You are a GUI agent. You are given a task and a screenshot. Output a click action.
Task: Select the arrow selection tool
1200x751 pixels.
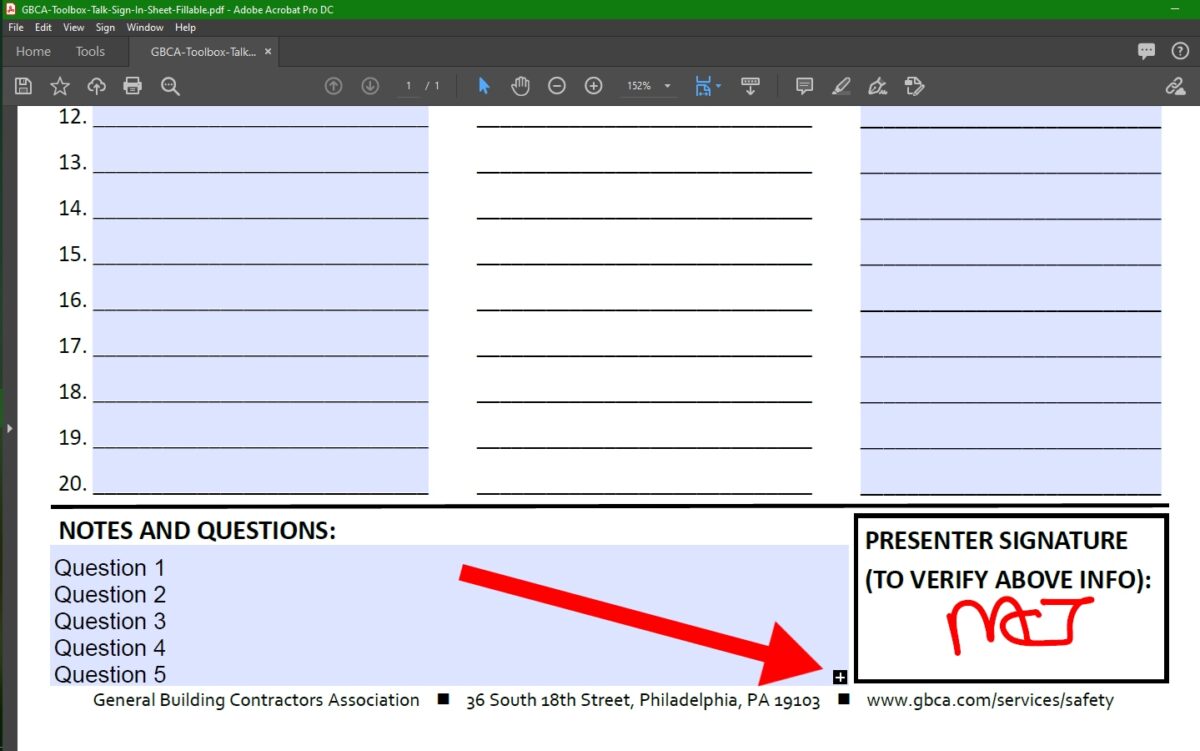[483, 86]
